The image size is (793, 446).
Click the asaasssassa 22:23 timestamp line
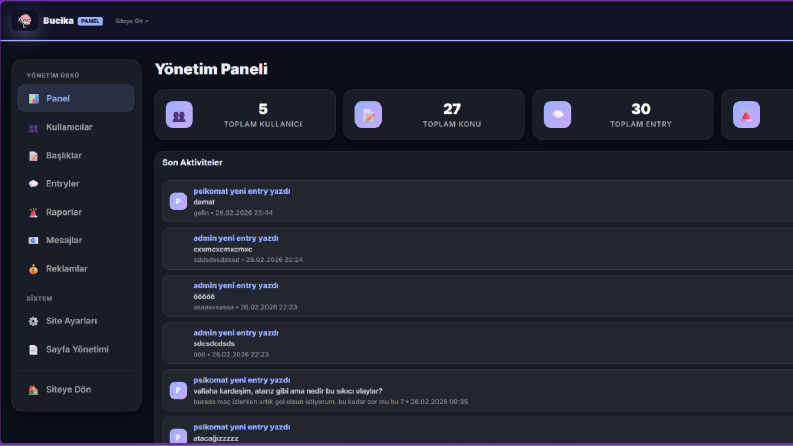tap(245, 307)
